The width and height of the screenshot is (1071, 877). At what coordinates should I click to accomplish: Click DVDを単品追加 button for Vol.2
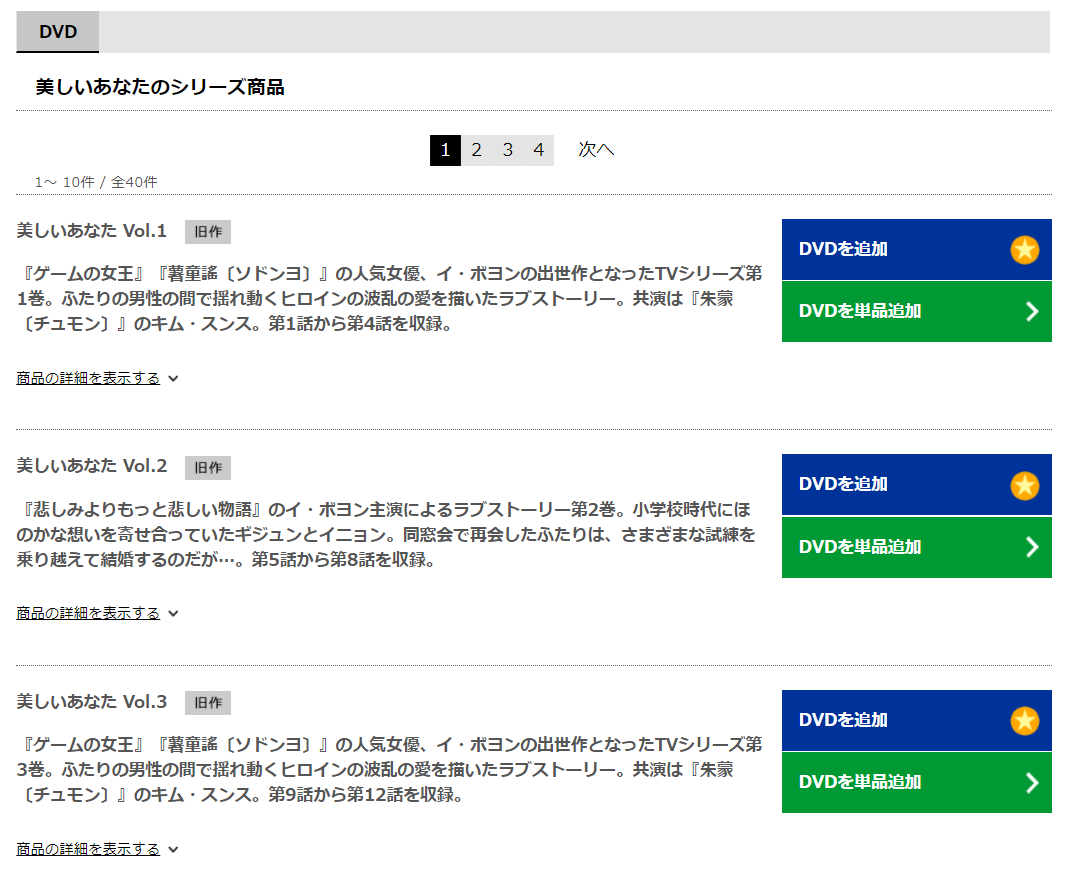tap(917, 547)
